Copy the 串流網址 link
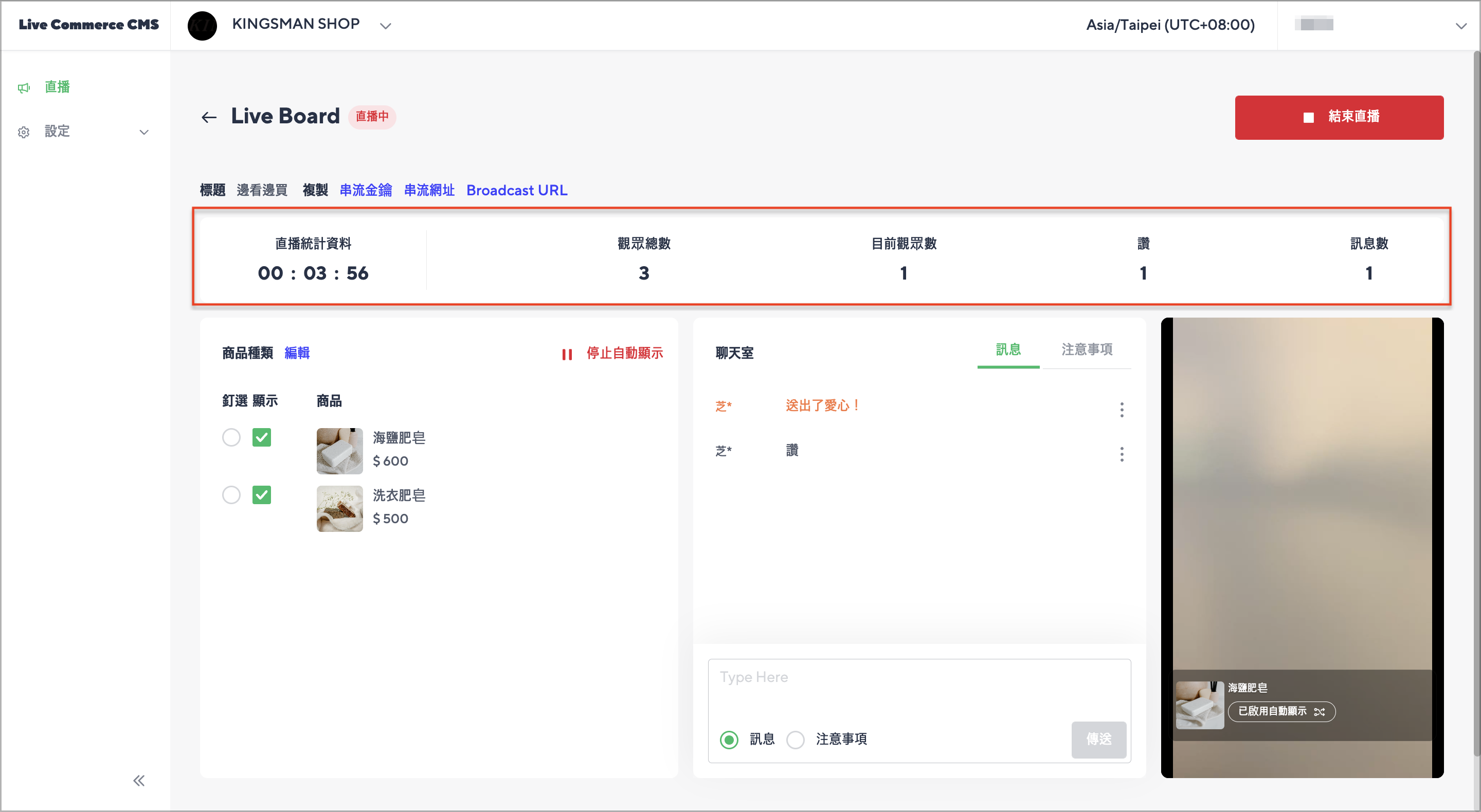1481x812 pixels. [x=429, y=190]
